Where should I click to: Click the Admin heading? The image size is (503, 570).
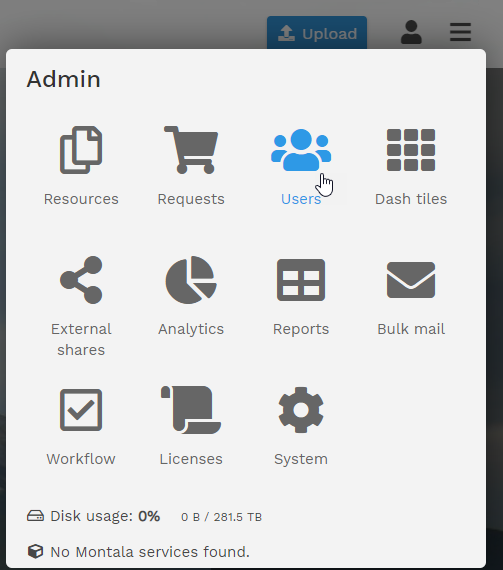[64, 79]
